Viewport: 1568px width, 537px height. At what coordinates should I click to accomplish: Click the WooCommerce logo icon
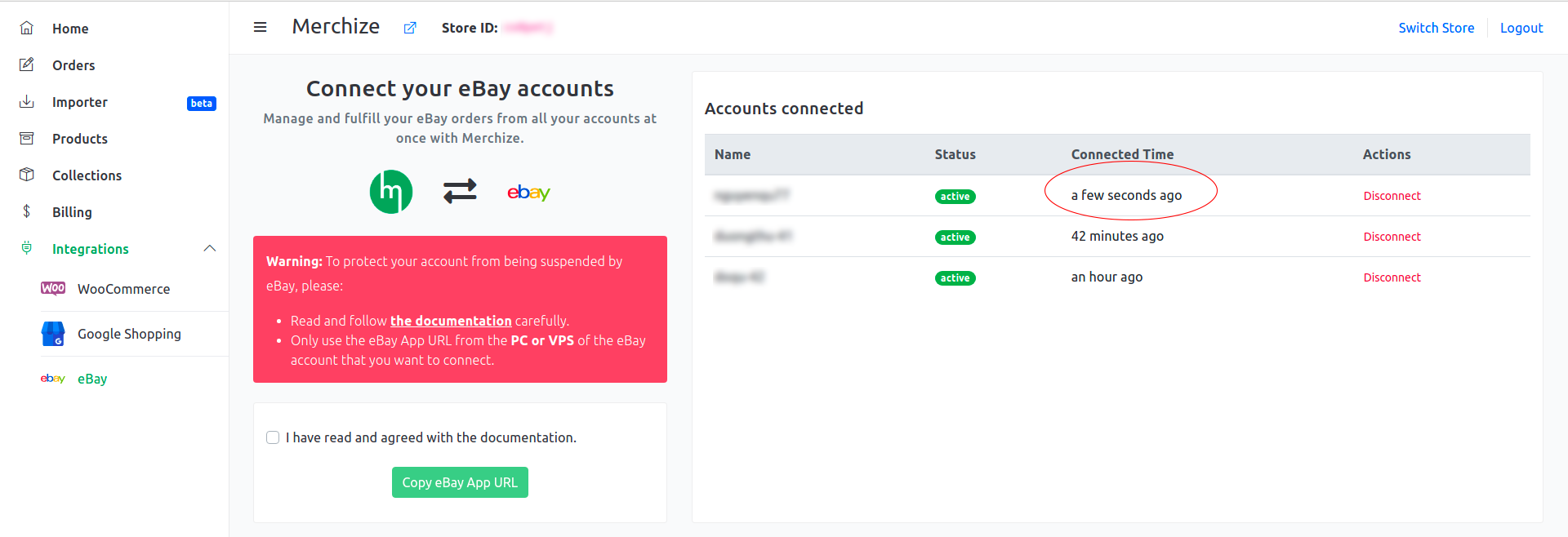[53, 288]
